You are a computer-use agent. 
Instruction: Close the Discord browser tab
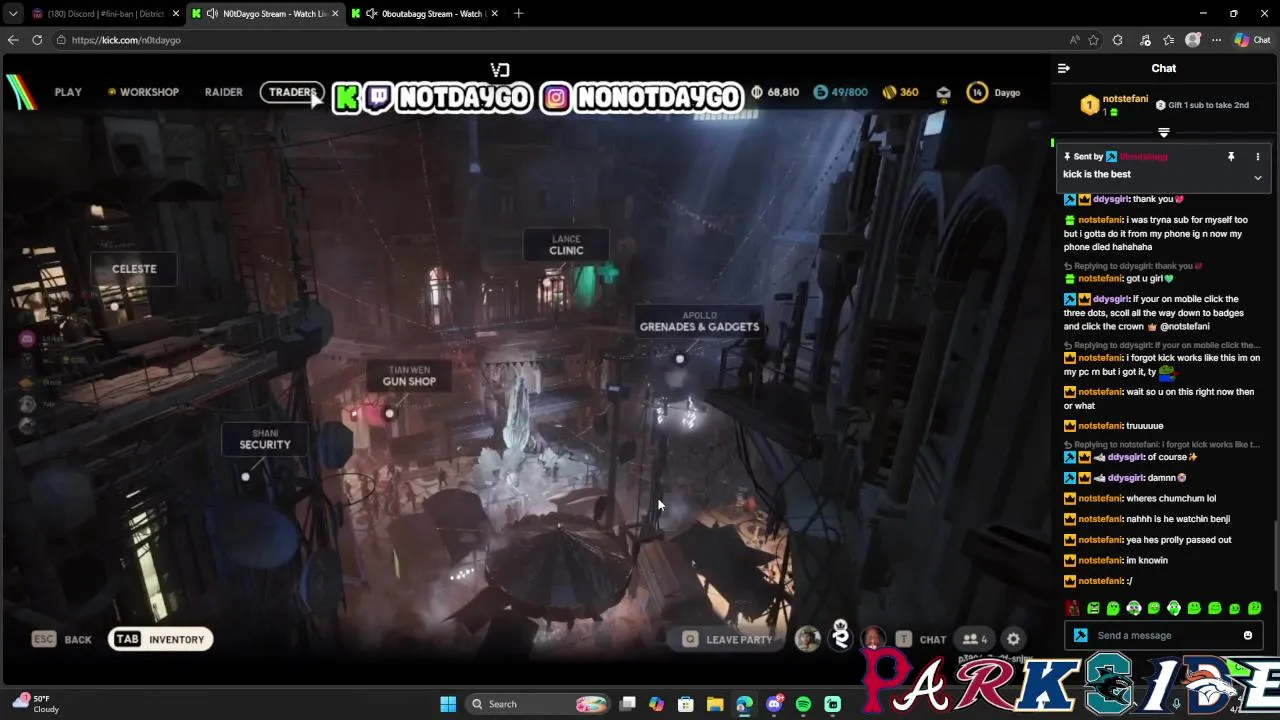point(176,13)
